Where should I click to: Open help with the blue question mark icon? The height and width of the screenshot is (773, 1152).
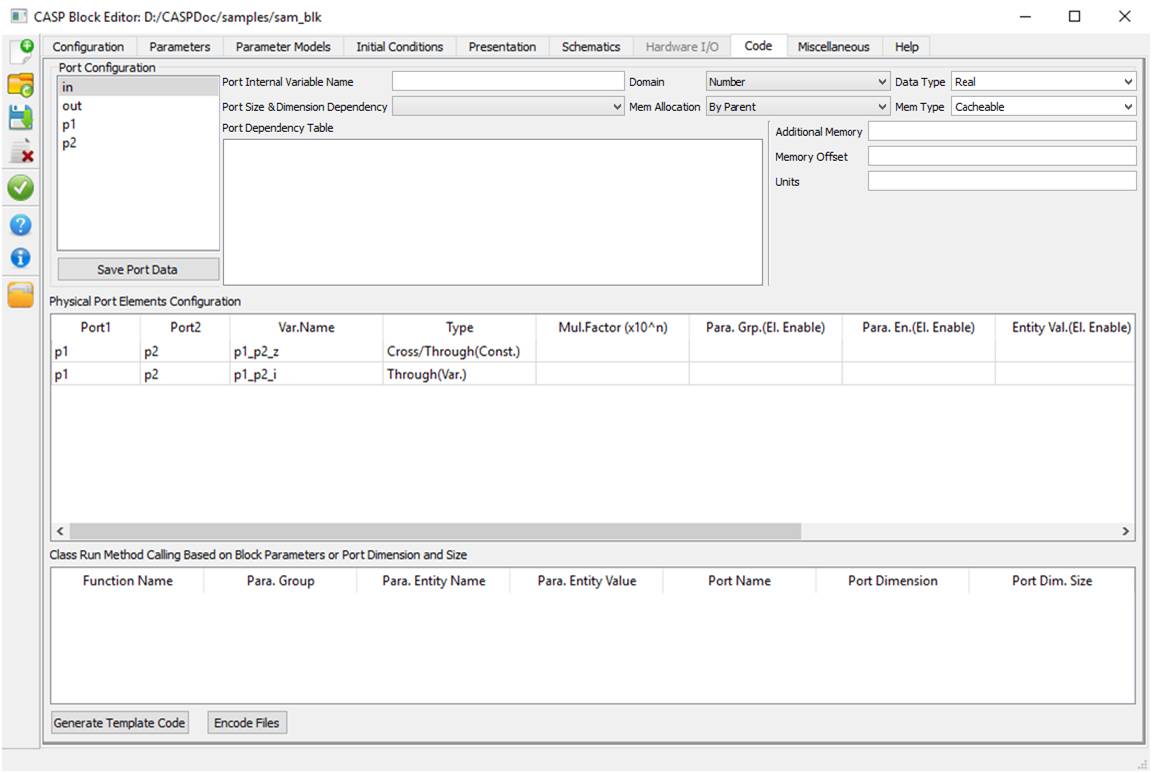click(20, 225)
